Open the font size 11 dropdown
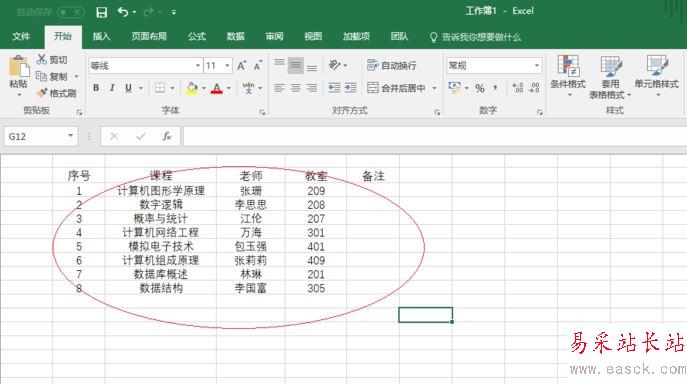 (227, 66)
